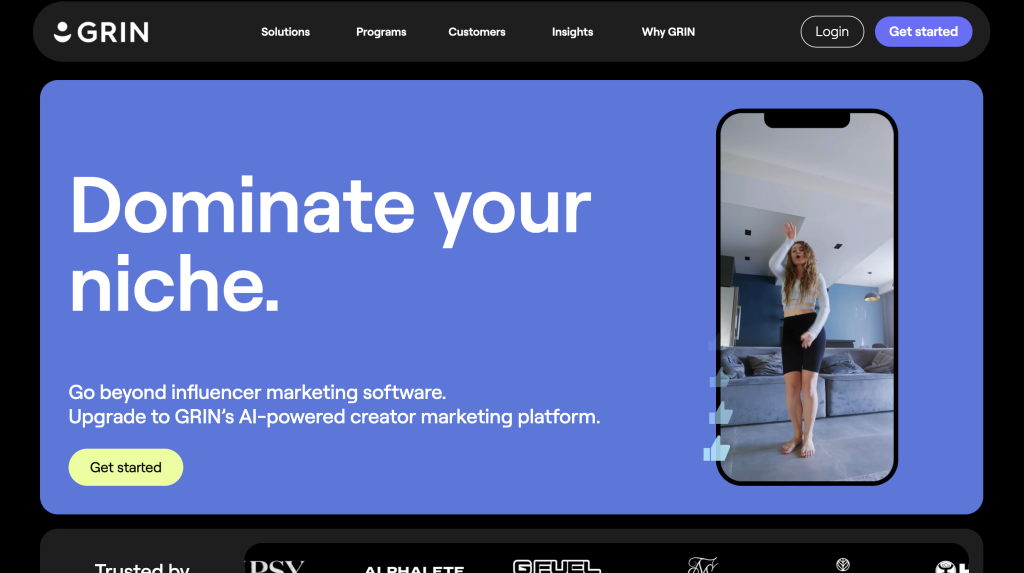
Task: Click the purple Get started button in header
Action: click(x=923, y=31)
